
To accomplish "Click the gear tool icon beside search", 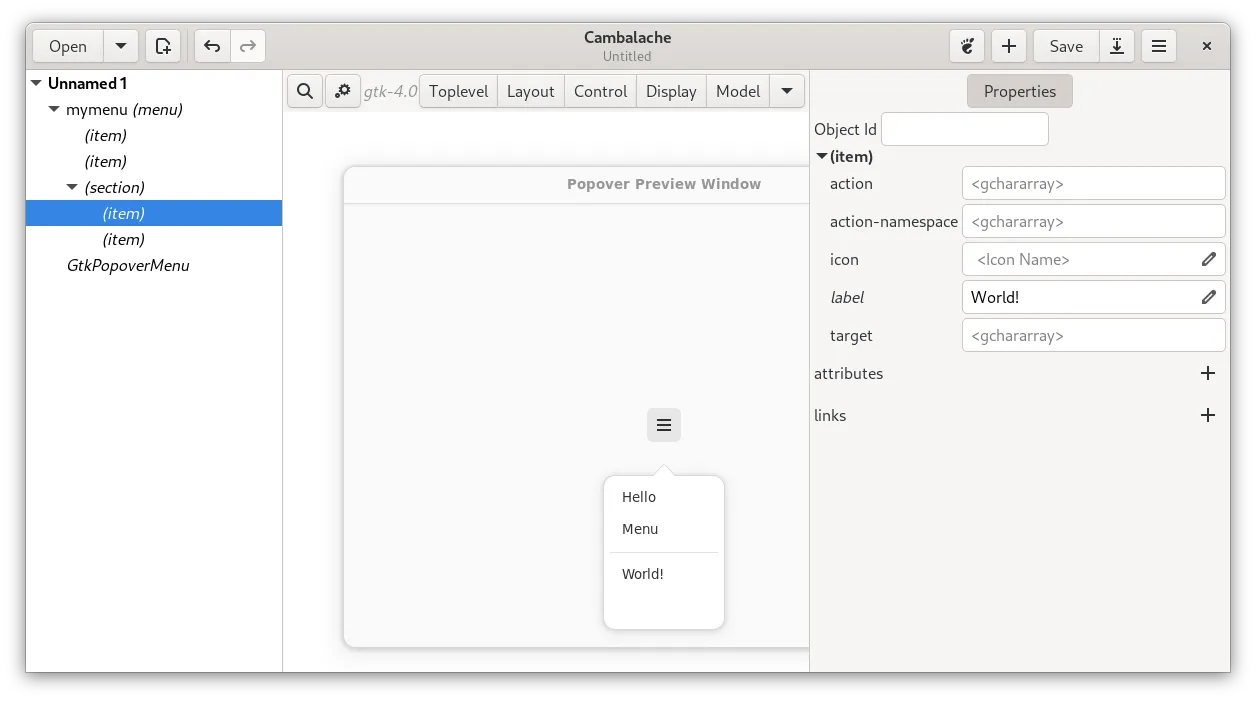I will pos(343,91).
